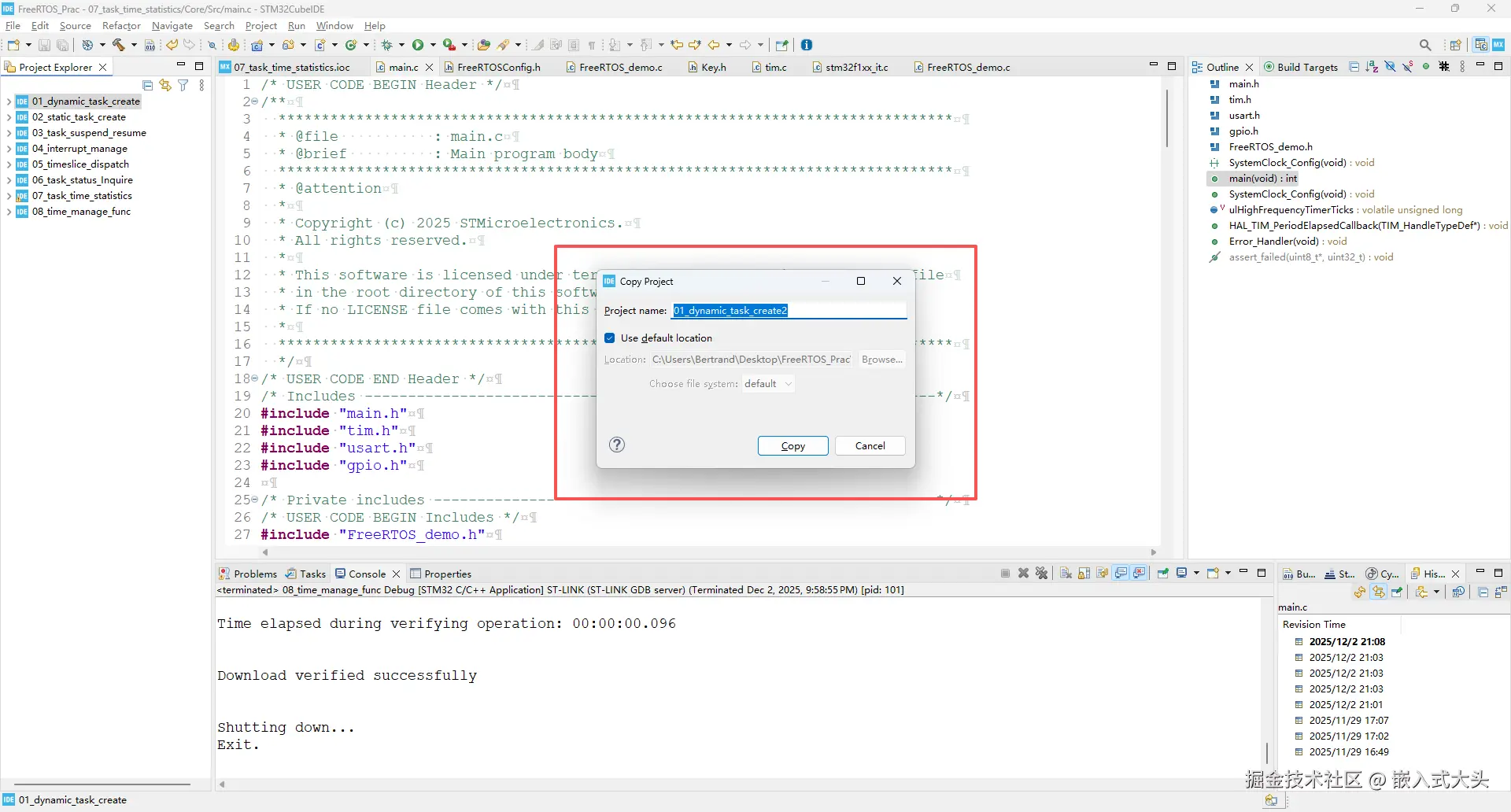
Task: Open the Project menu
Action: click(260, 26)
